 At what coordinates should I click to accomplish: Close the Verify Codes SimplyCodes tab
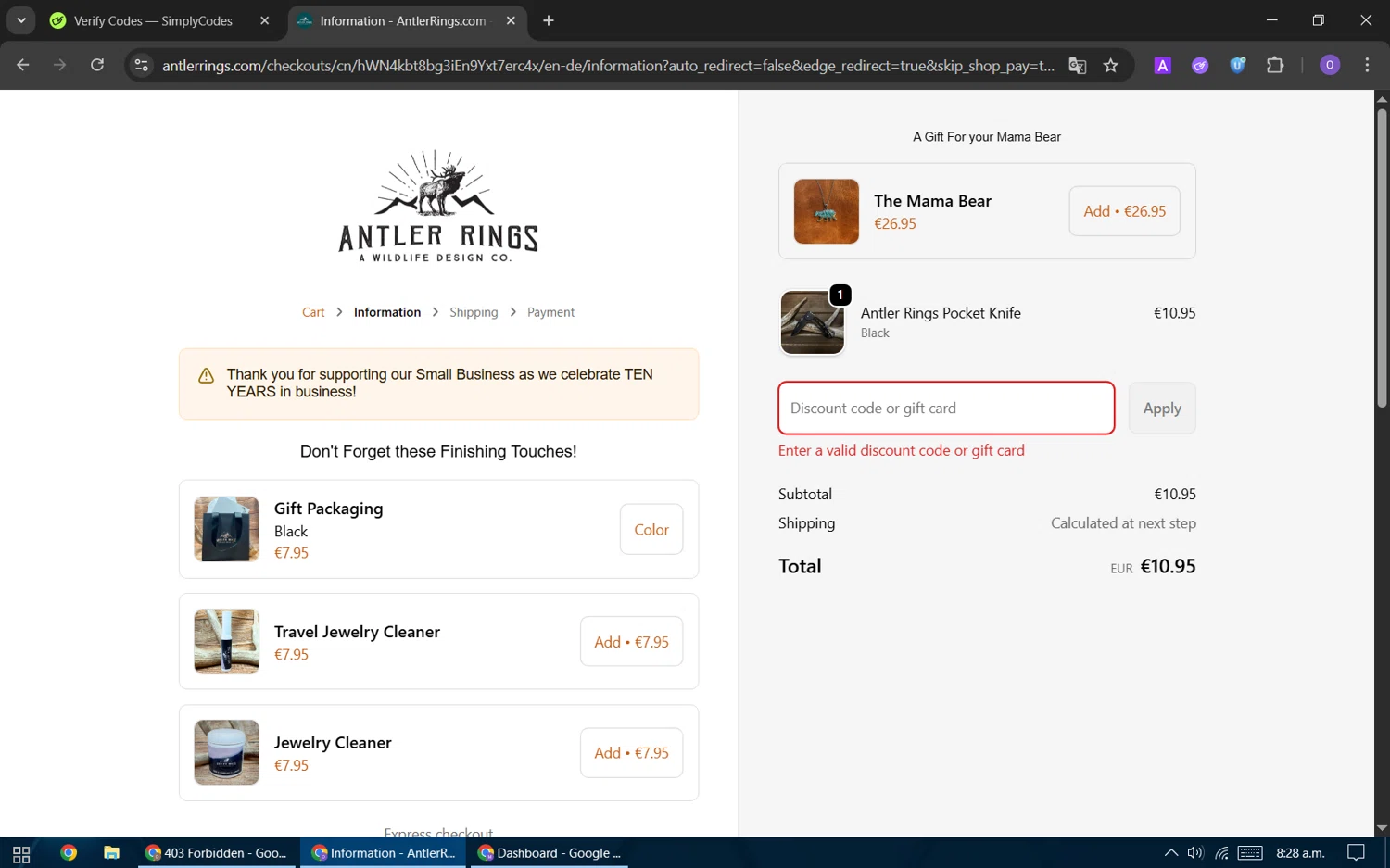coord(264,20)
